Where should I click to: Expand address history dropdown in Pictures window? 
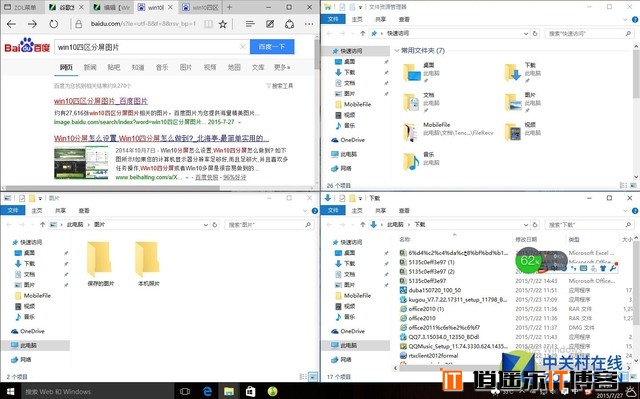[206, 225]
